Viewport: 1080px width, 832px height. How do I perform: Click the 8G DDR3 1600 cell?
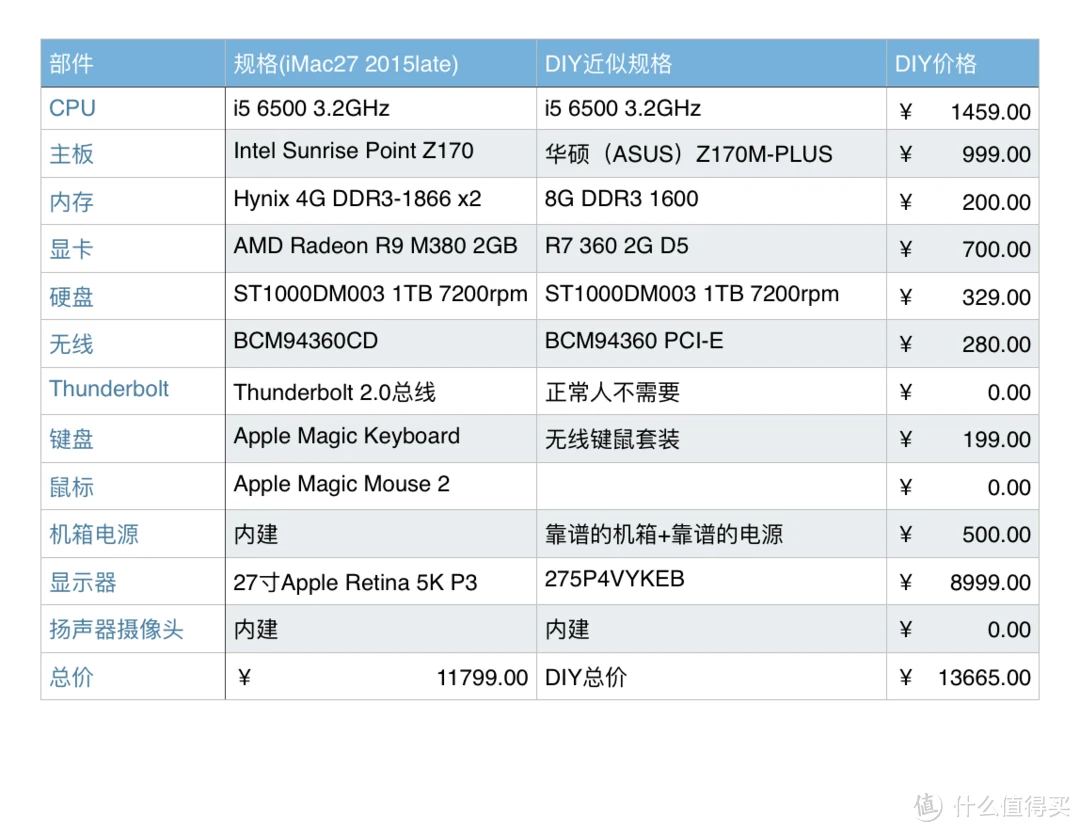pos(712,201)
